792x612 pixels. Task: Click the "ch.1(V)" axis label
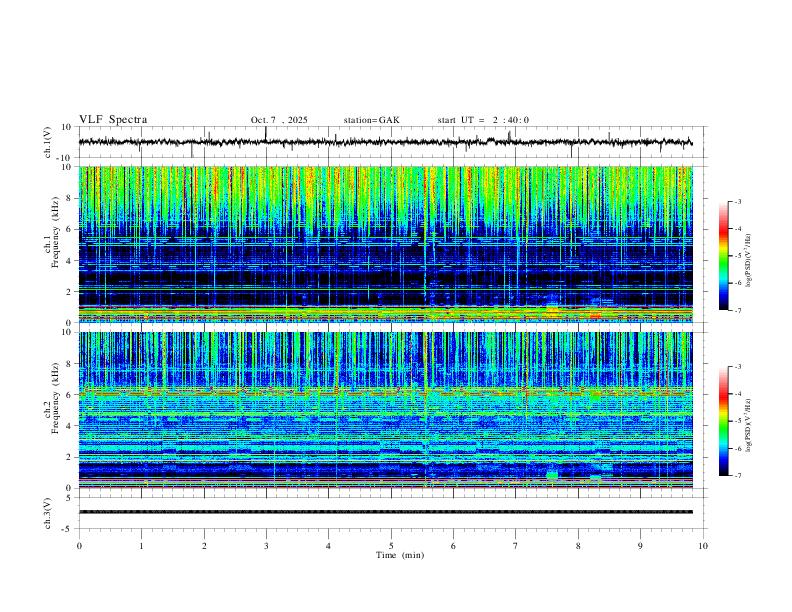point(47,142)
